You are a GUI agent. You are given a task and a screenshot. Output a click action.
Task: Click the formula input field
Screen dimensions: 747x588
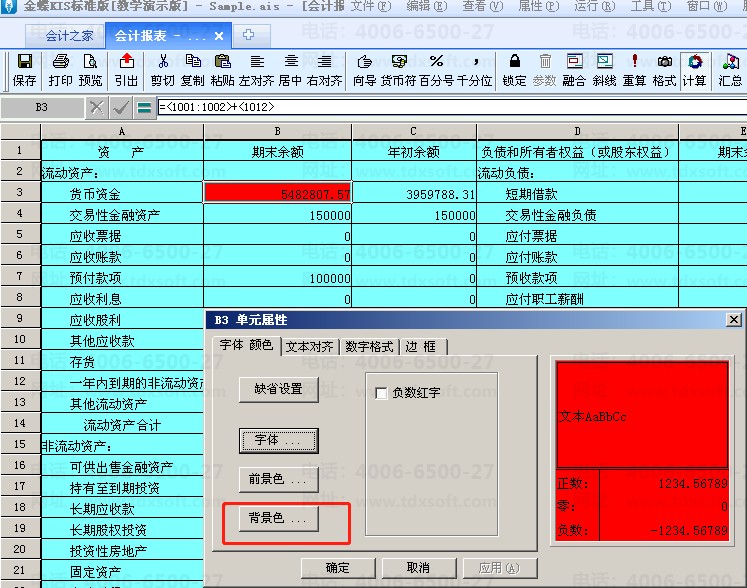[x=450, y=107]
